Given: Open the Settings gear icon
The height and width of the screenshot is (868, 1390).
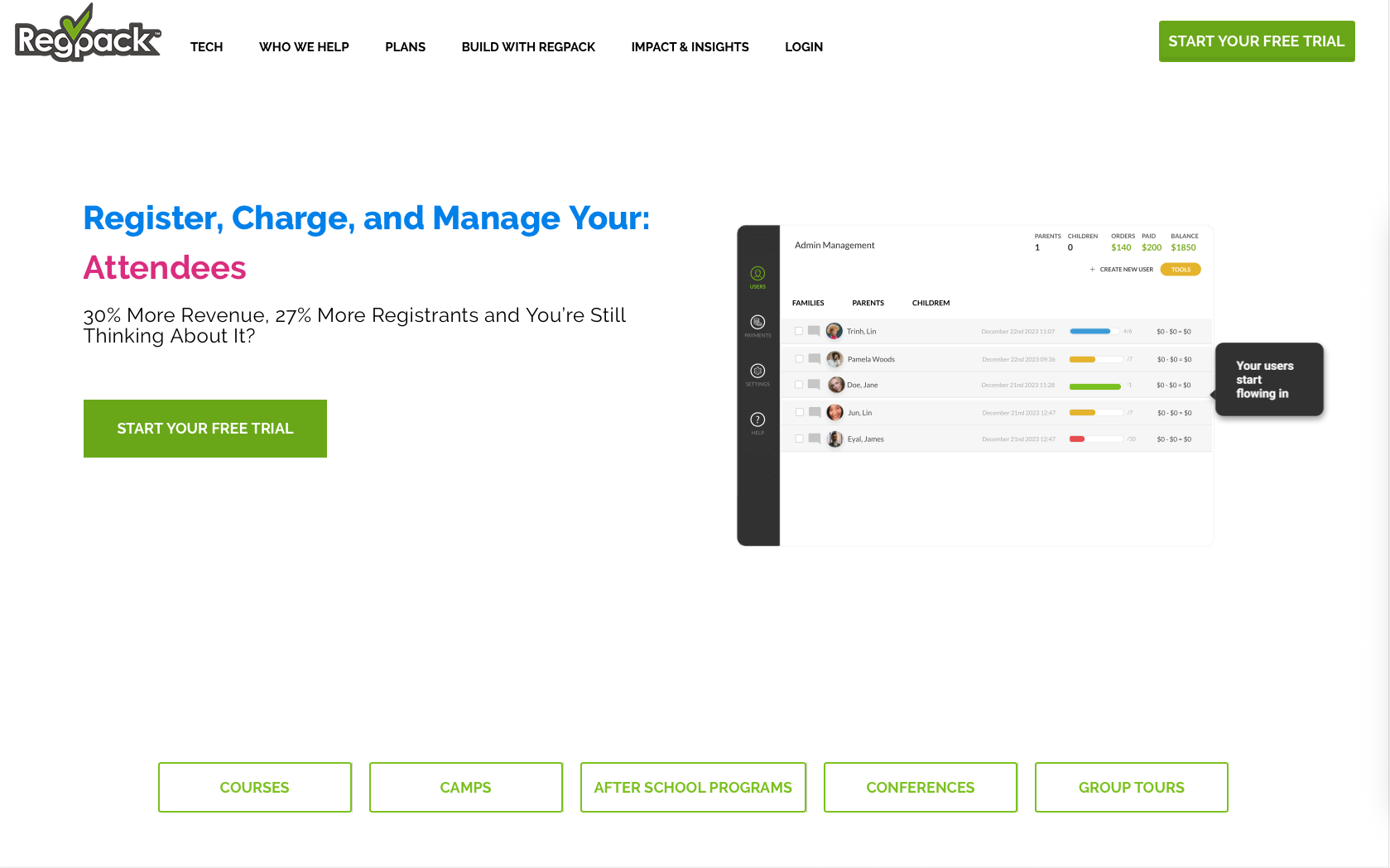Looking at the screenshot, I should (x=758, y=371).
